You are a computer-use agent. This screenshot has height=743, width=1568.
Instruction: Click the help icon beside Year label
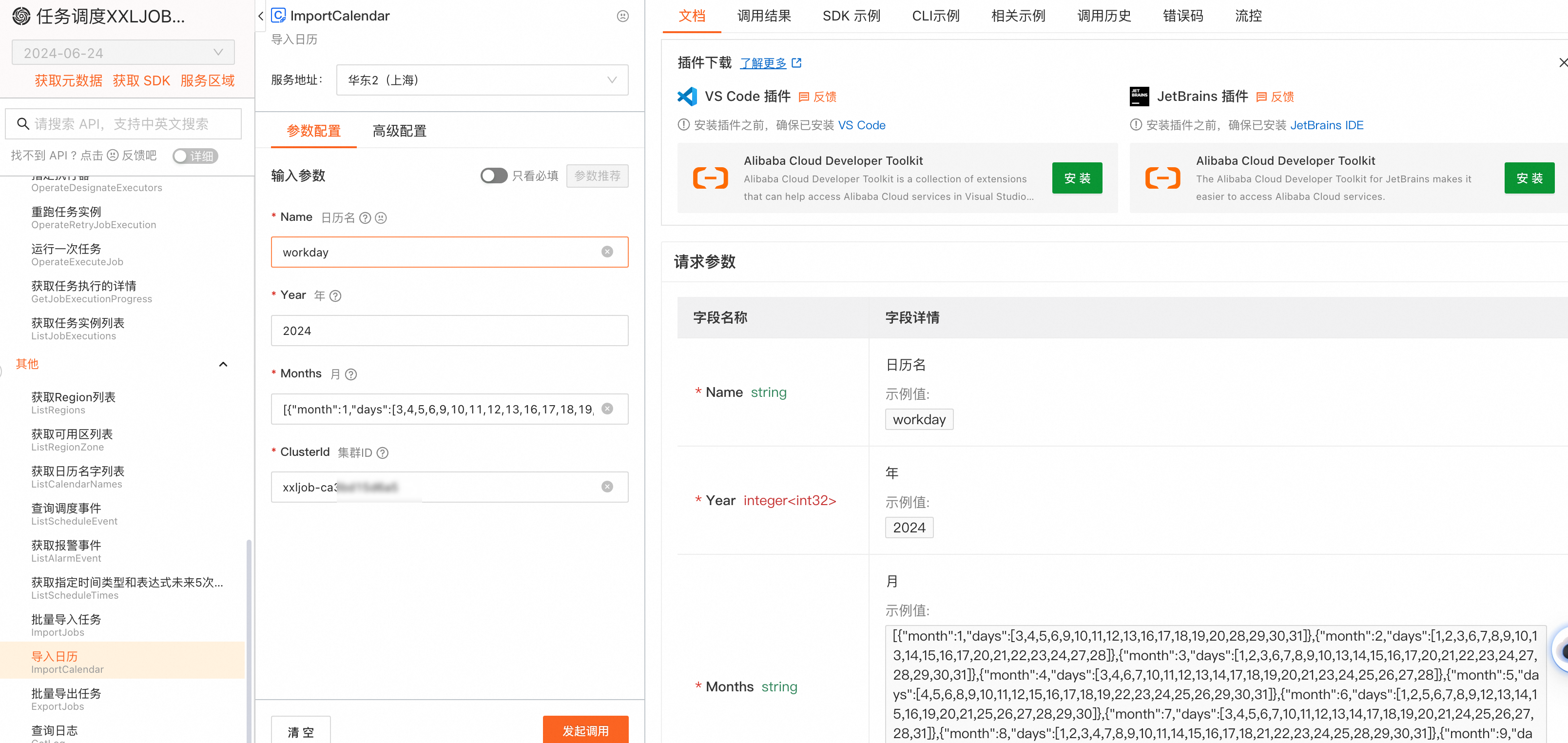(335, 296)
